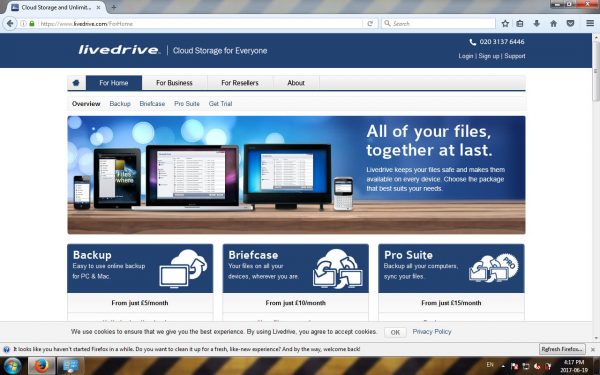600x375 pixels.
Task: Go to Firefox home page icon
Action: pyautogui.click(x=553, y=23)
